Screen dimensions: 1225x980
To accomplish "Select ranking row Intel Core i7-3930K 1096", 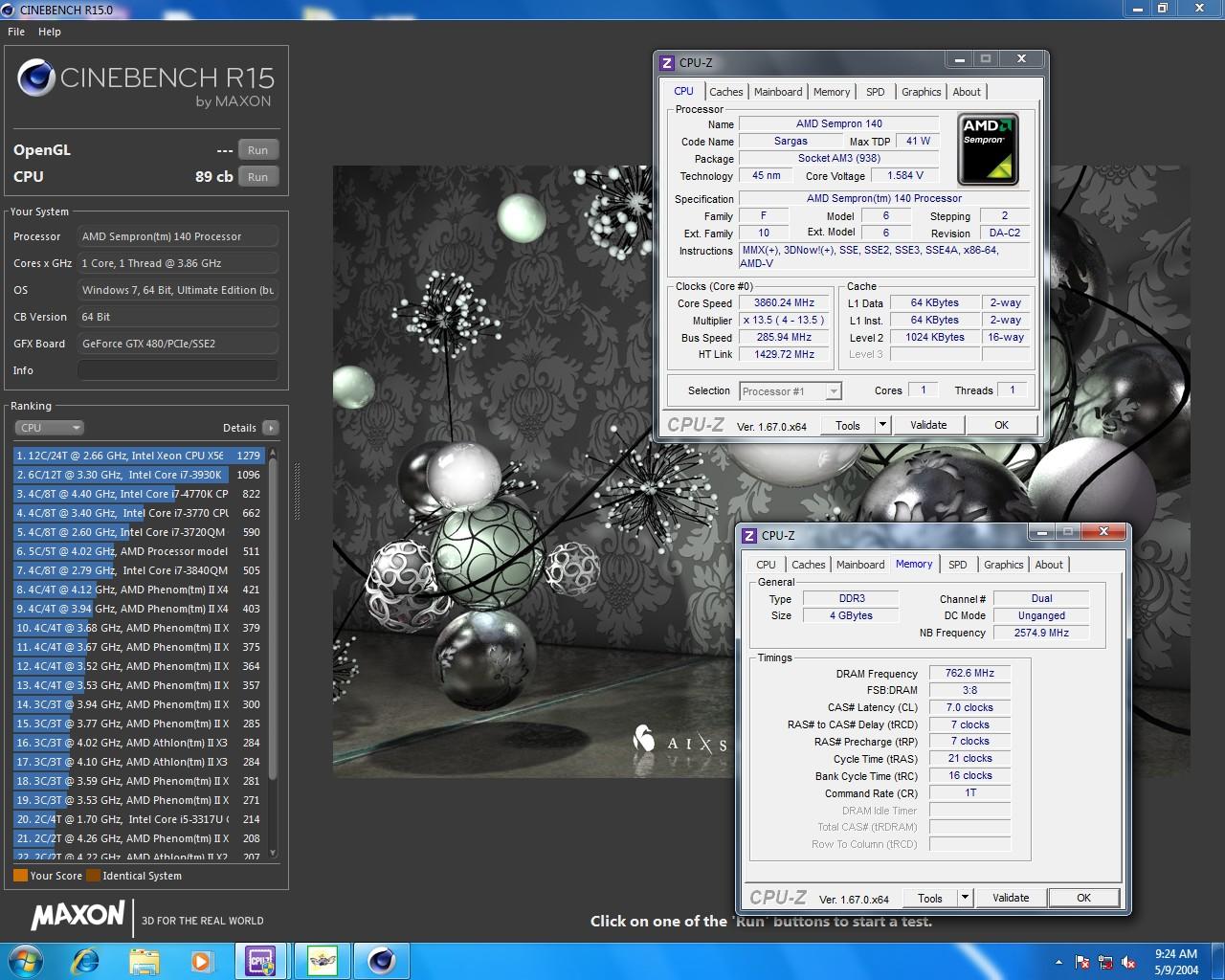I will [x=138, y=475].
